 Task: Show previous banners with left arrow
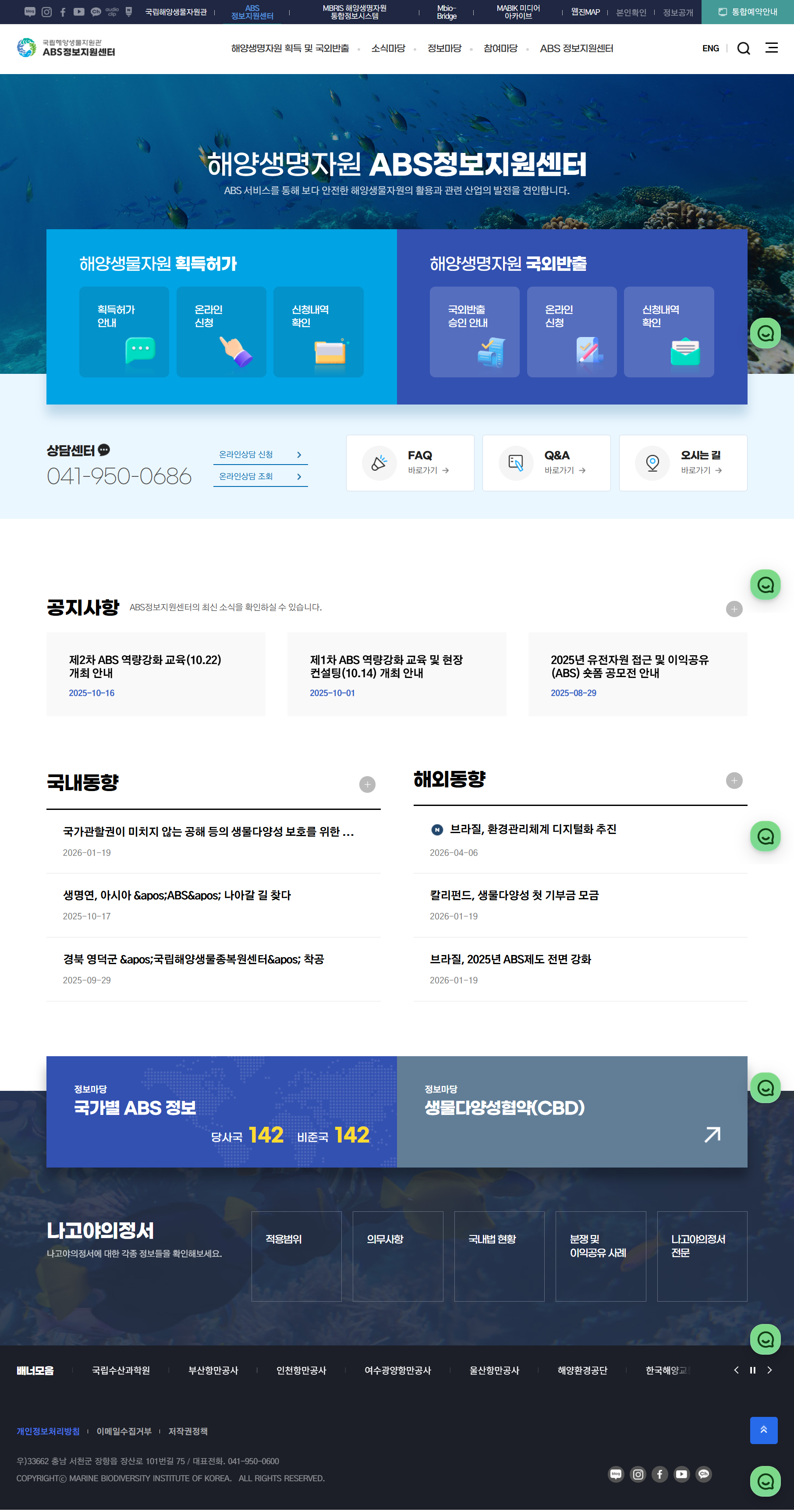736,1370
